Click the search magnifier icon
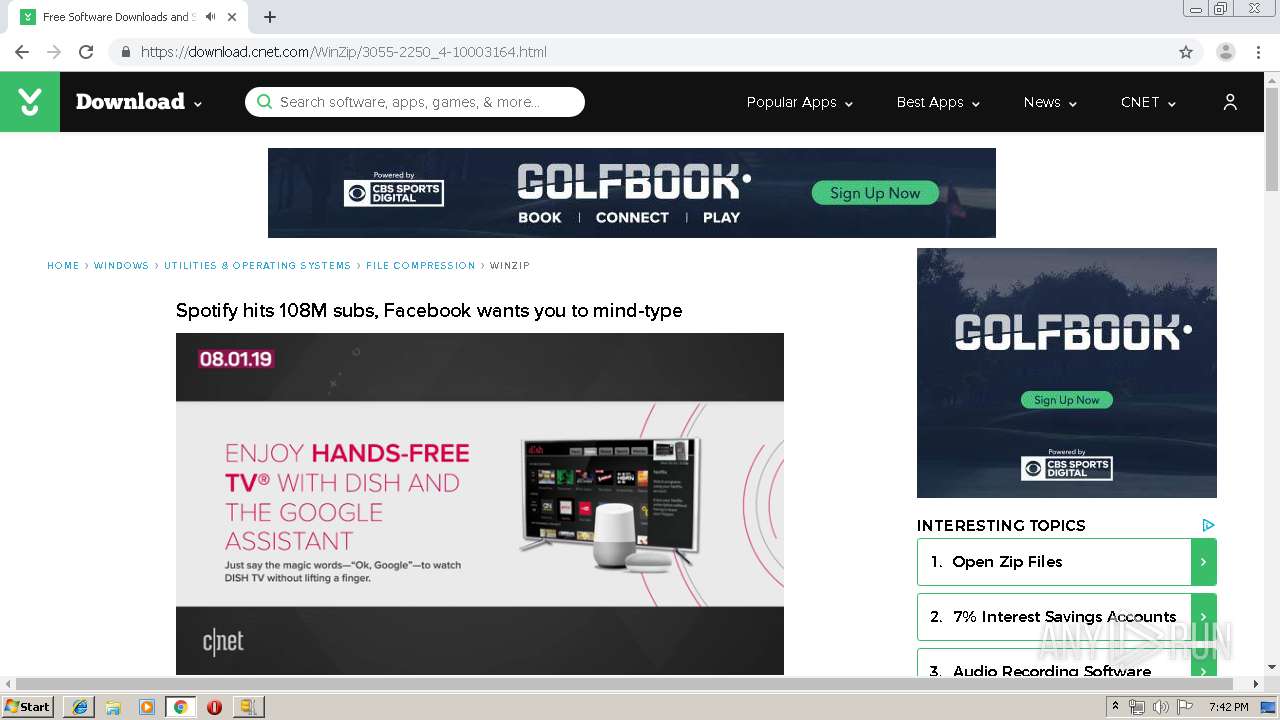 click(x=264, y=102)
